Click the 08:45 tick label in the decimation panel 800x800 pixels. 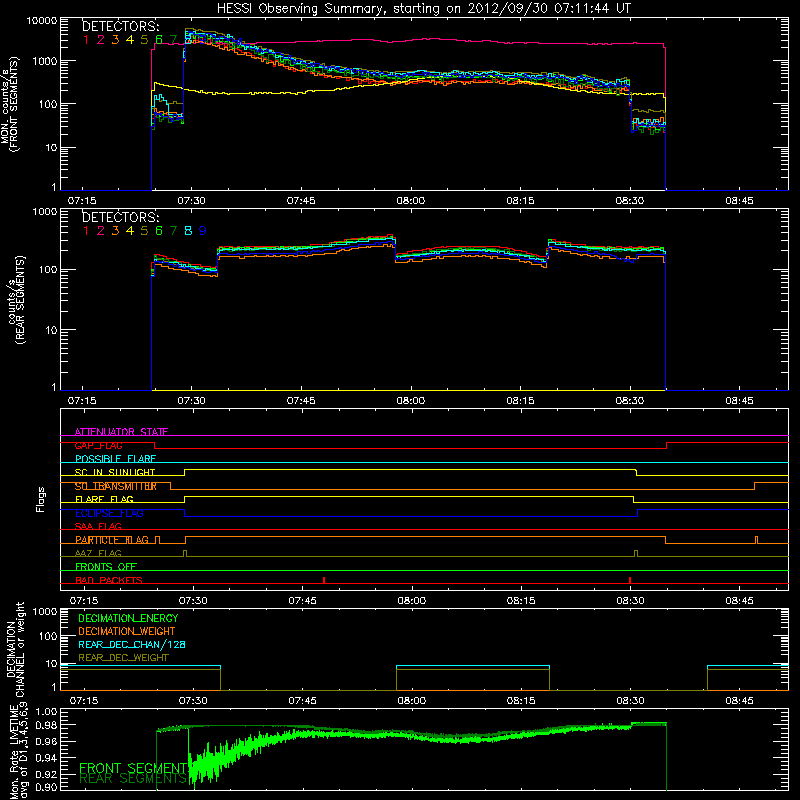coord(739,701)
